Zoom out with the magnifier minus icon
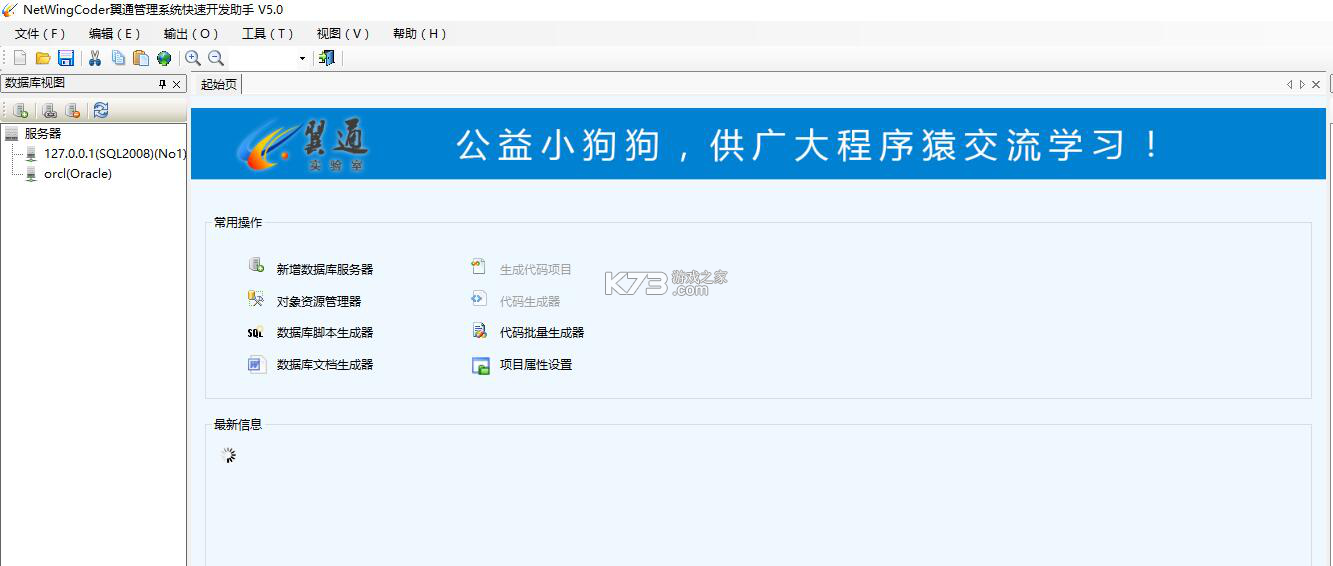This screenshot has height=566, width=1333. pos(216,58)
